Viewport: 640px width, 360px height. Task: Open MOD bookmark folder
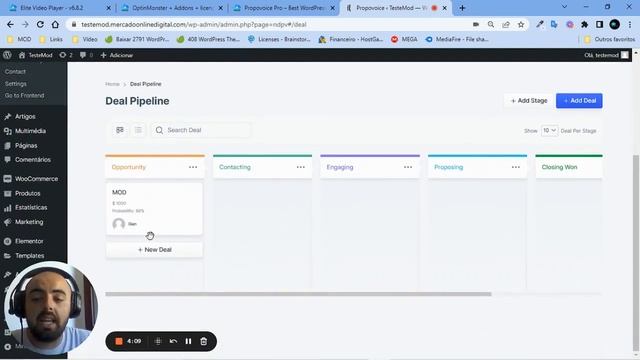[19, 39]
